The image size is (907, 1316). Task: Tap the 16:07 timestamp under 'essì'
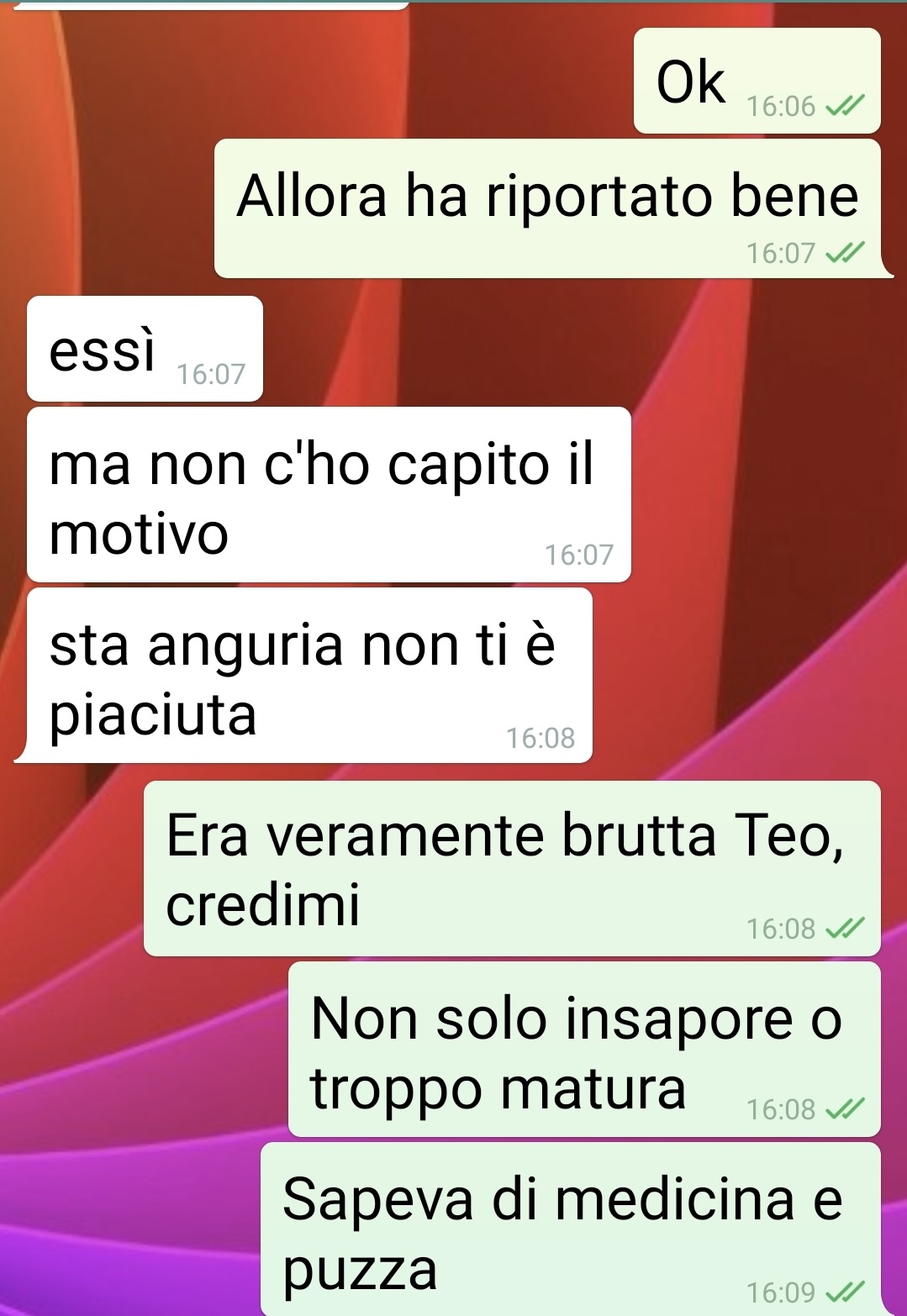point(211,375)
